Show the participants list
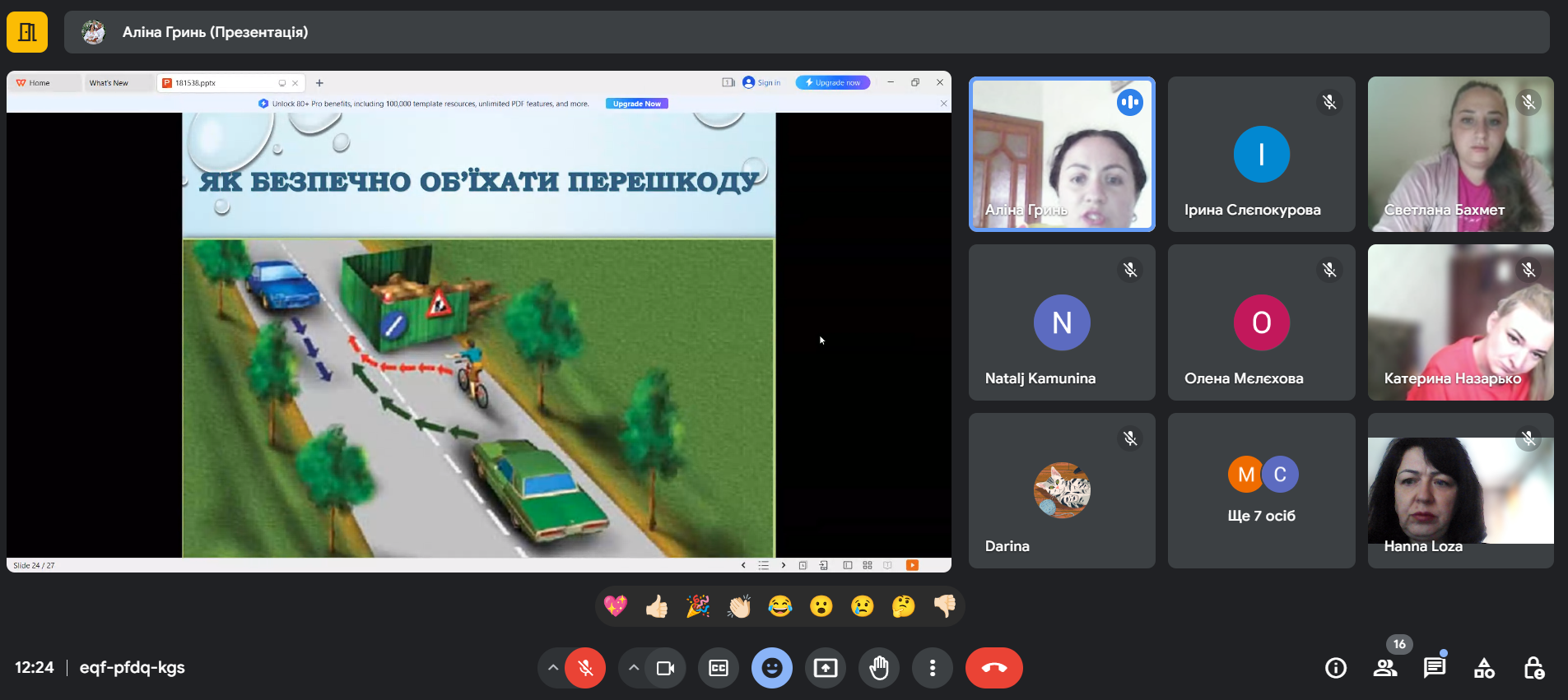1568x700 pixels. click(x=1385, y=668)
